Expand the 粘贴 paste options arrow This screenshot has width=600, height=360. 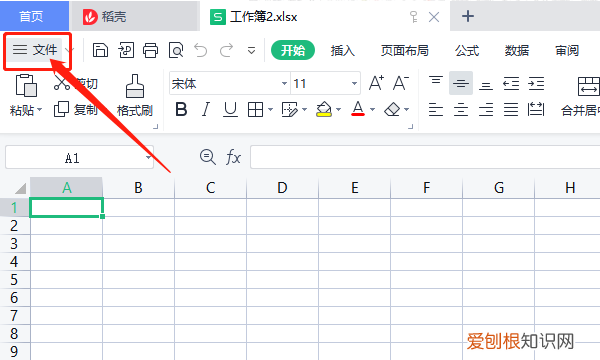point(39,110)
